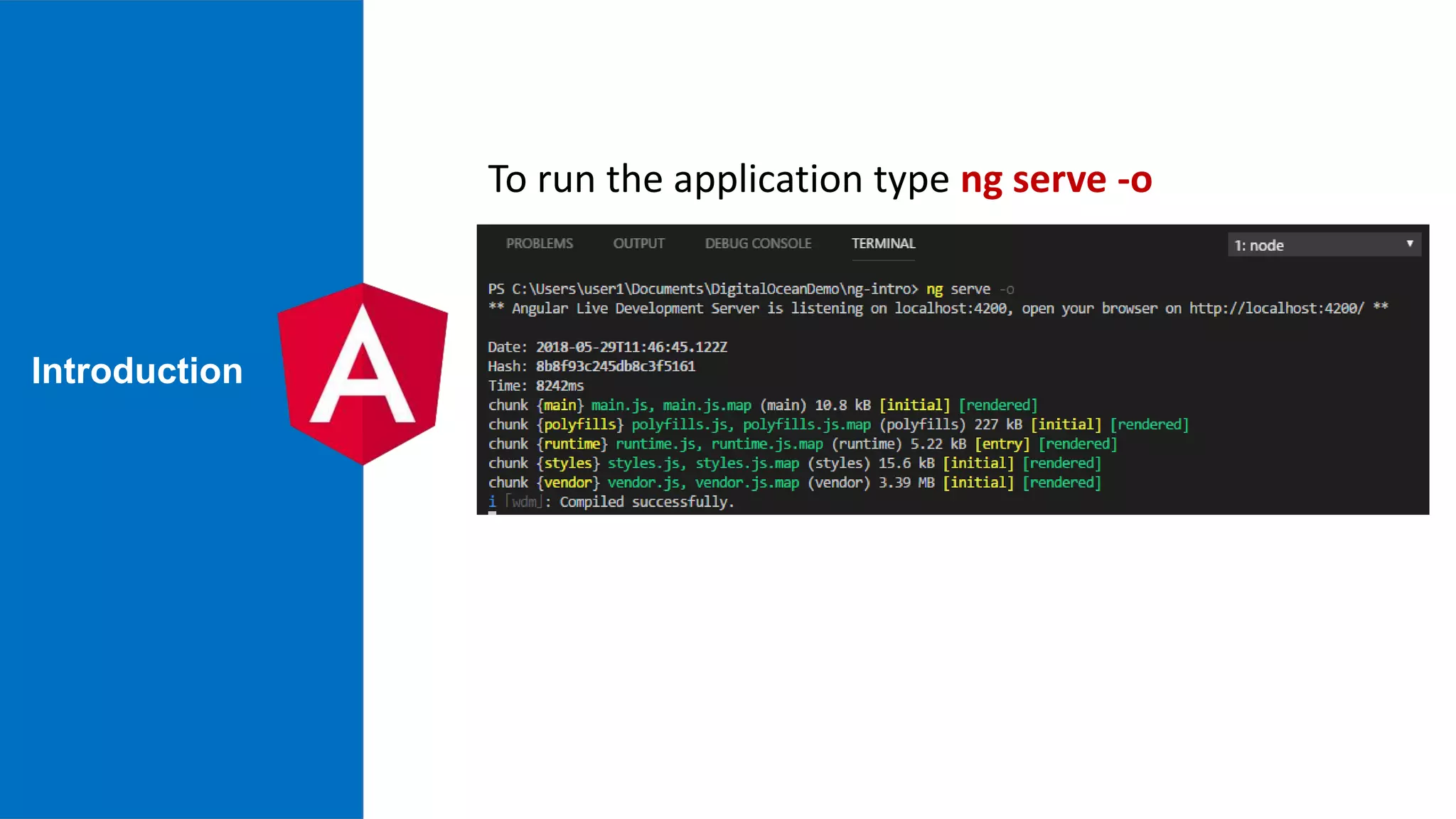This screenshot has width=1456, height=819.
Task: Click the blue 'i' info icon at wdm line
Action: (x=492, y=502)
